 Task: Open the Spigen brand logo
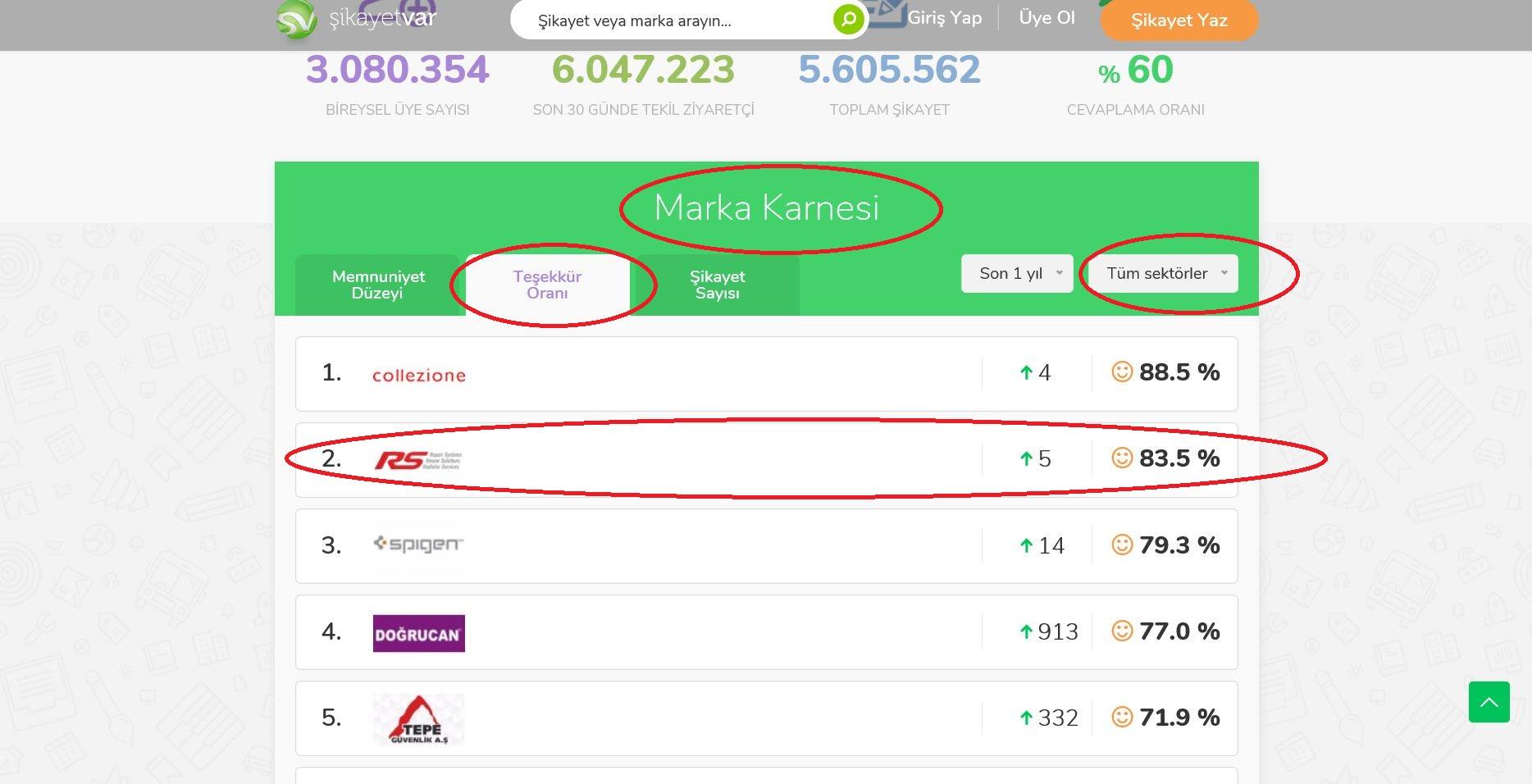coord(418,544)
